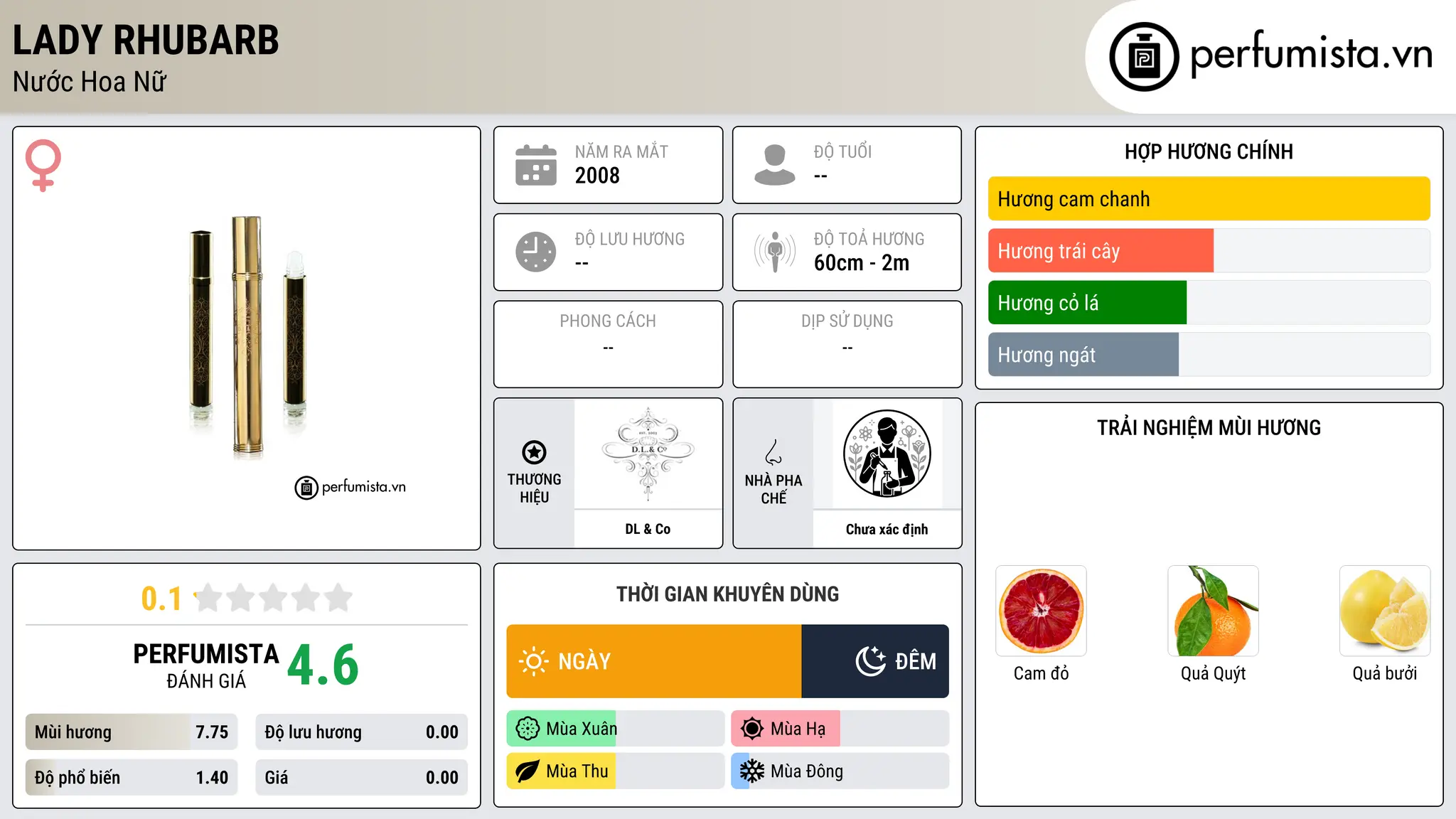Click the Quả Quýt note label

[1214, 673]
